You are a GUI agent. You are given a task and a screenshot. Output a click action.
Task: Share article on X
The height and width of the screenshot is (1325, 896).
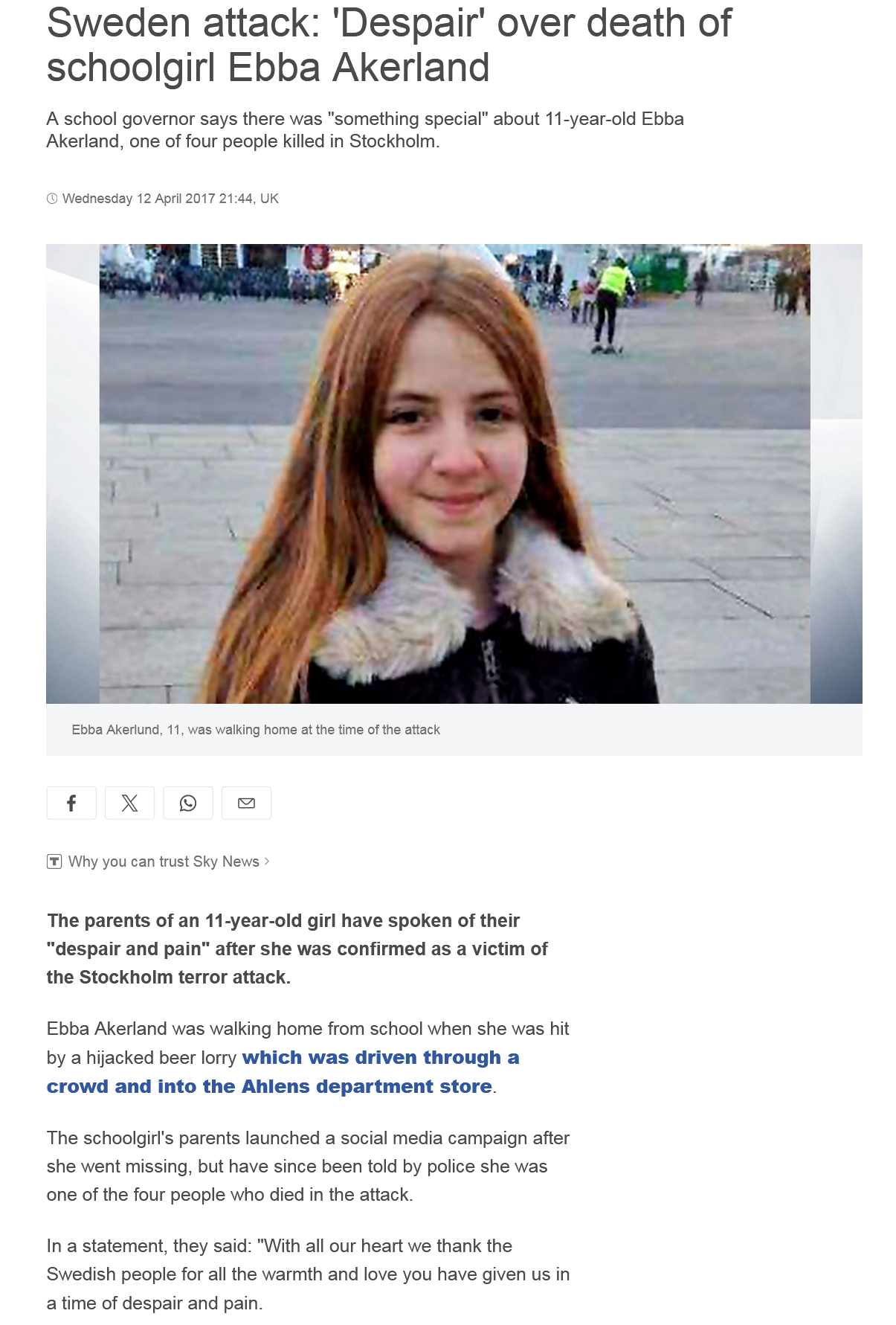click(x=129, y=803)
